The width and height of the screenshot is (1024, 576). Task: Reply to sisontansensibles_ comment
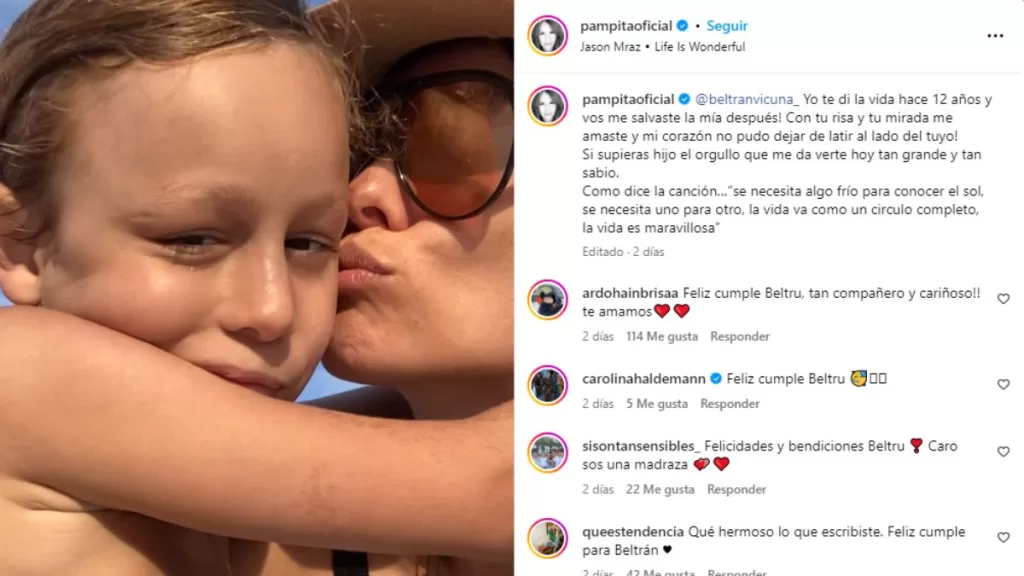click(736, 489)
